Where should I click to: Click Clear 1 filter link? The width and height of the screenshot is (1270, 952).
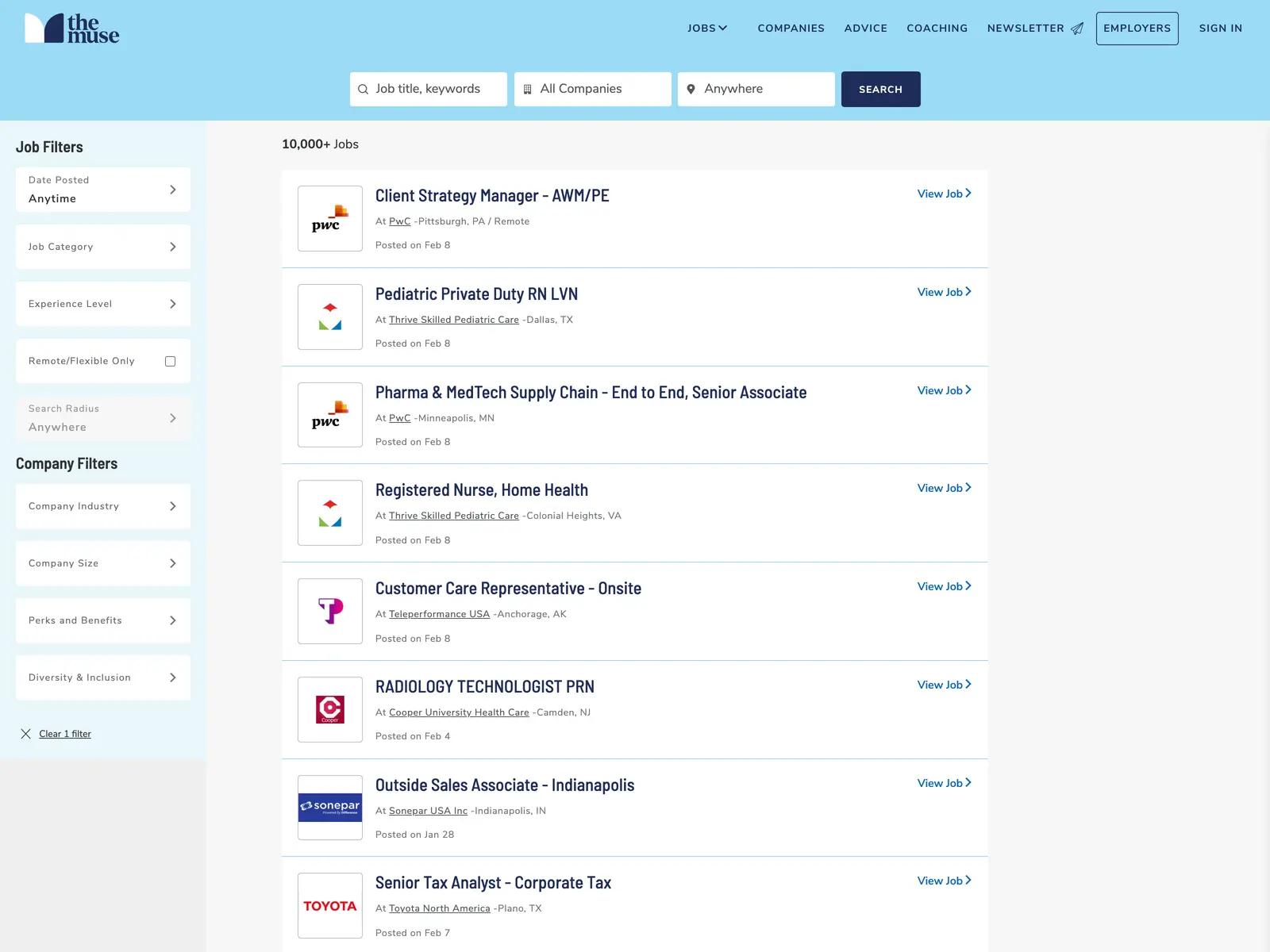[x=65, y=734]
